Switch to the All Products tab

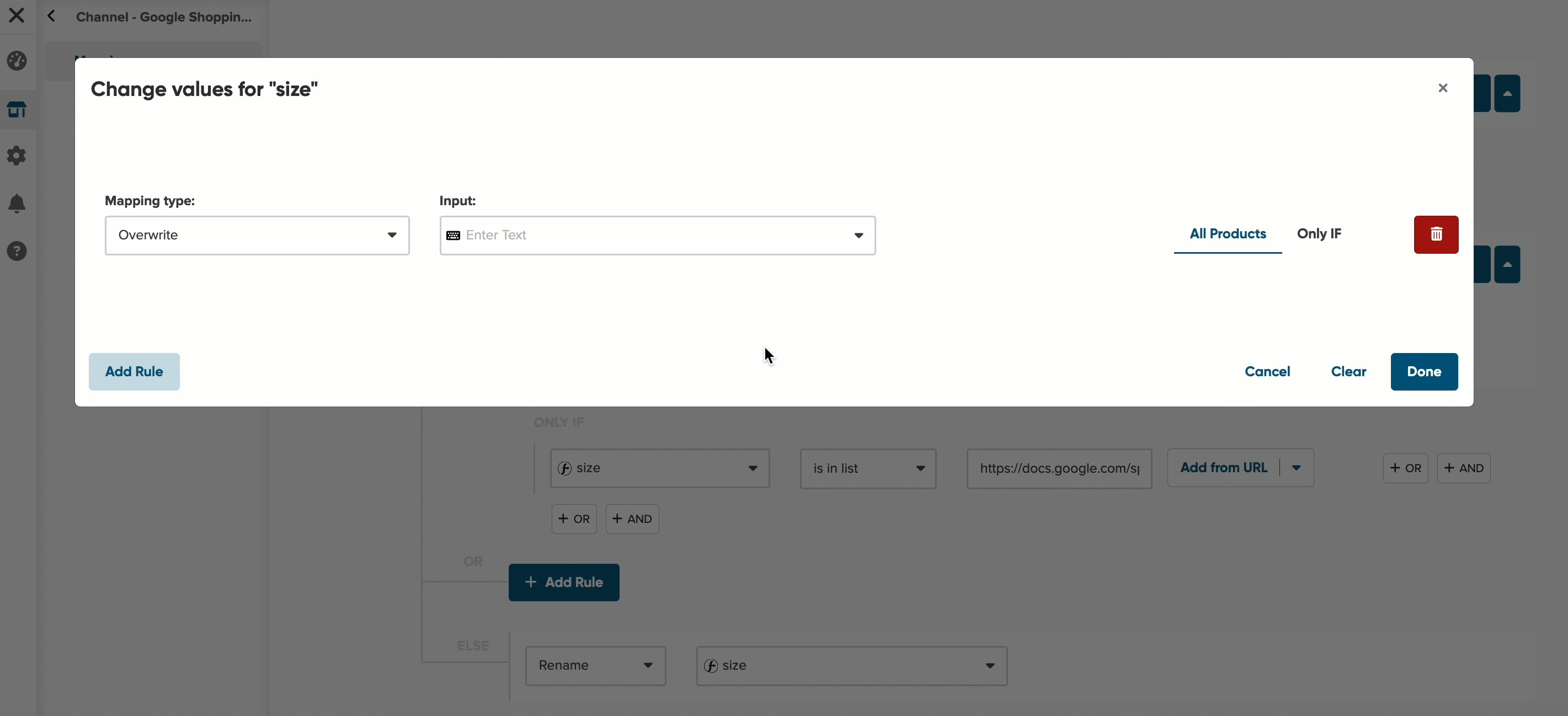1228,234
